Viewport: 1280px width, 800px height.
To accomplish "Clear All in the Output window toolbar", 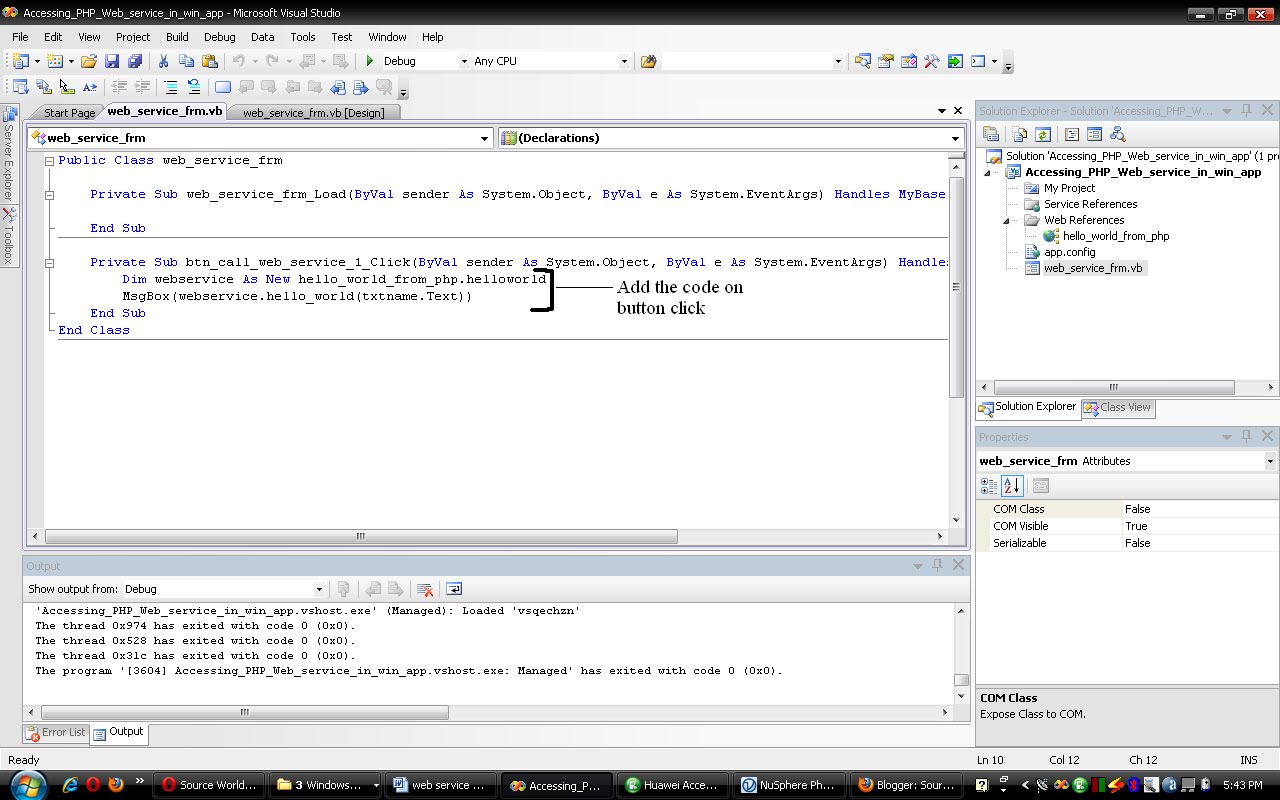I will tap(425, 589).
